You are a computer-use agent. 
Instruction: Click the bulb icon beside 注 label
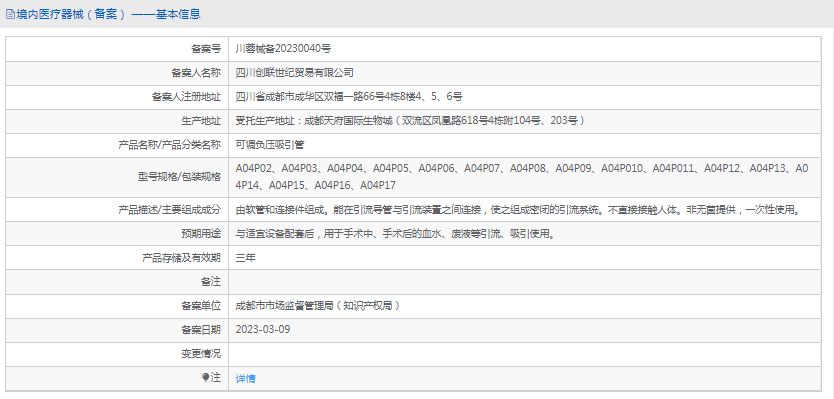pyautogui.click(x=205, y=377)
